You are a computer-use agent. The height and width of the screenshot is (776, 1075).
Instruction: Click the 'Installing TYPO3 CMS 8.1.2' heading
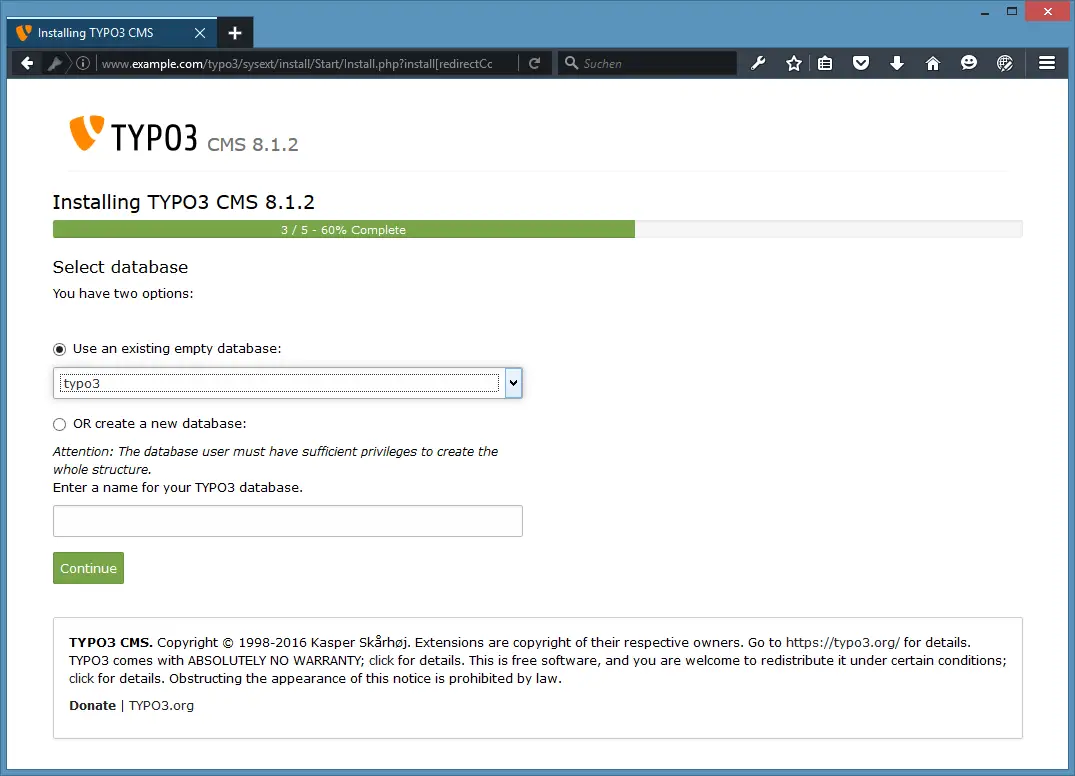184,202
